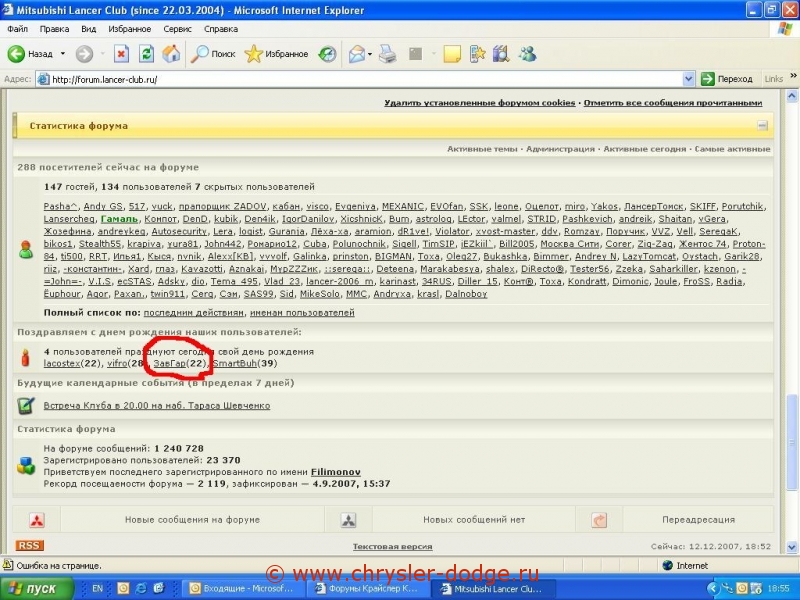Click status bar error warning icon

[8, 565]
